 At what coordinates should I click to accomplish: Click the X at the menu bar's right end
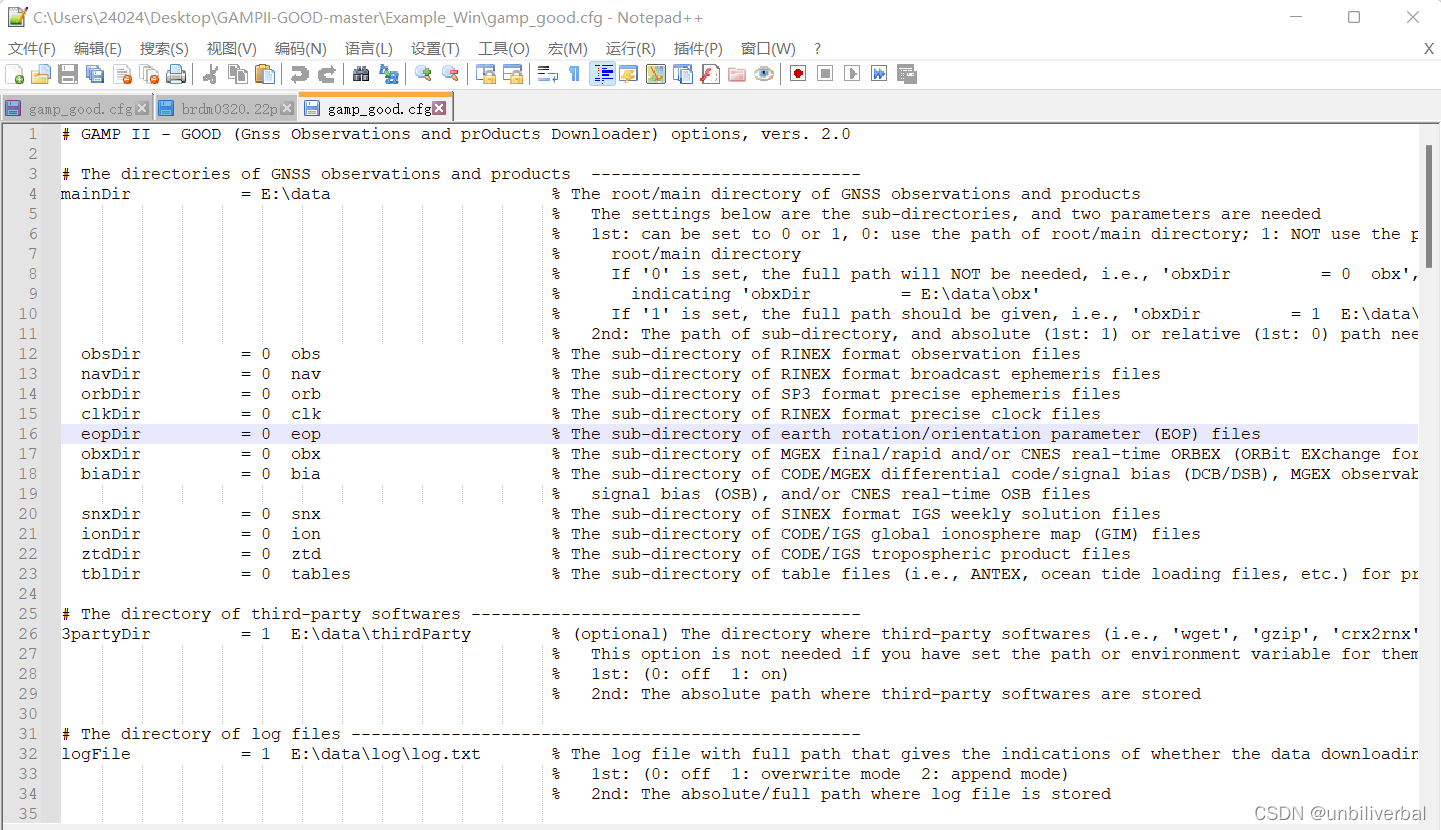point(1429,49)
